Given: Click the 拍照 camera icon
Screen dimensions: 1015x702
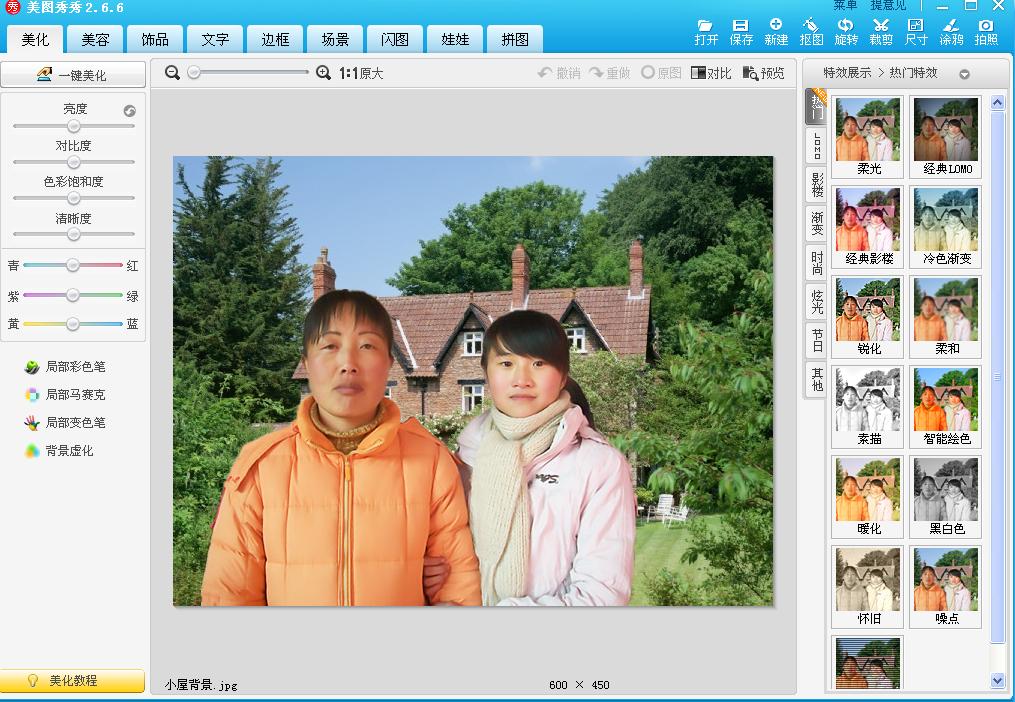Looking at the screenshot, I should [x=986, y=31].
